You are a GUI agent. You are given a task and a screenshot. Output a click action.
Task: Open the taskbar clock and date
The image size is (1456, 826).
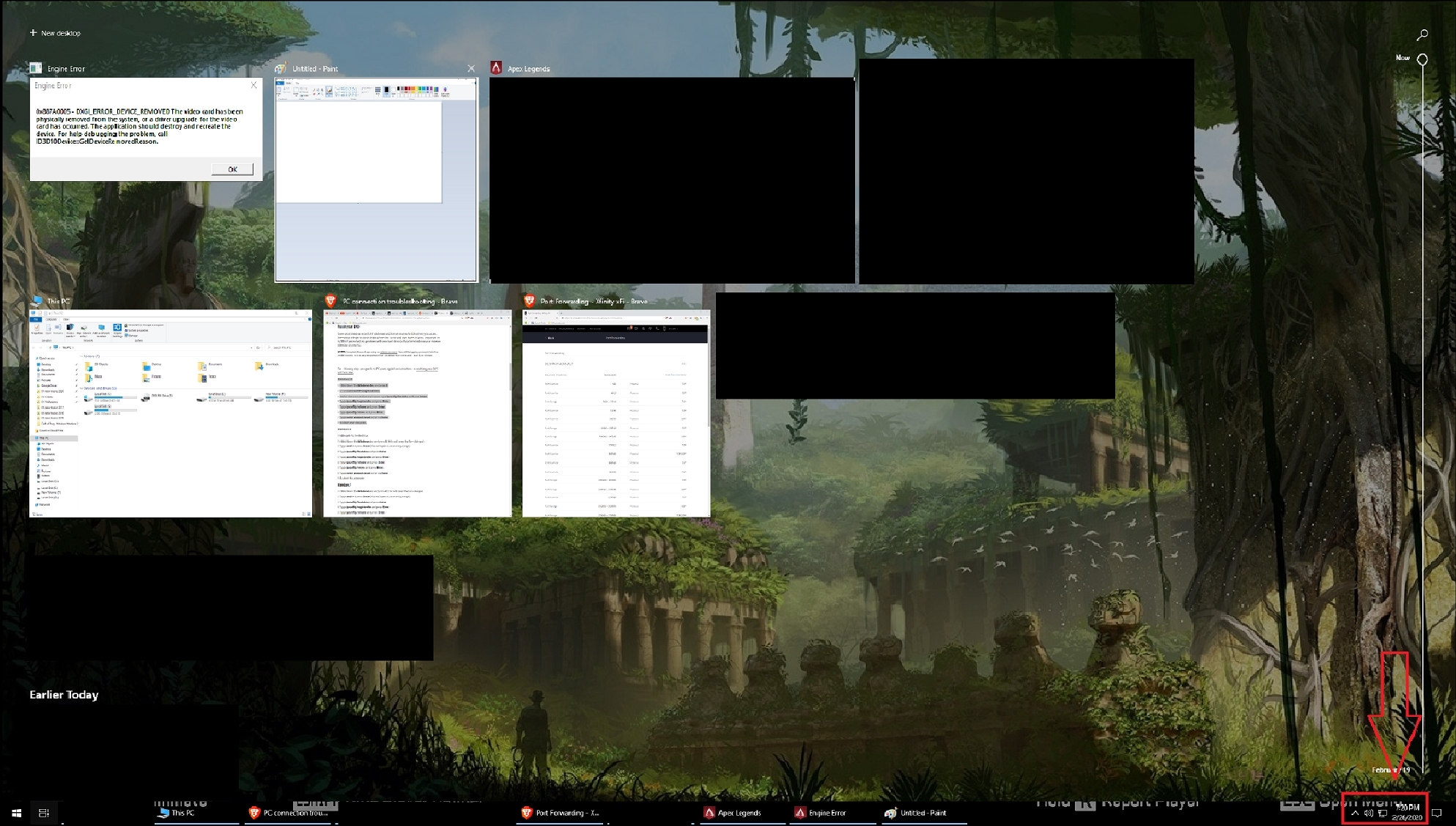(x=1408, y=812)
